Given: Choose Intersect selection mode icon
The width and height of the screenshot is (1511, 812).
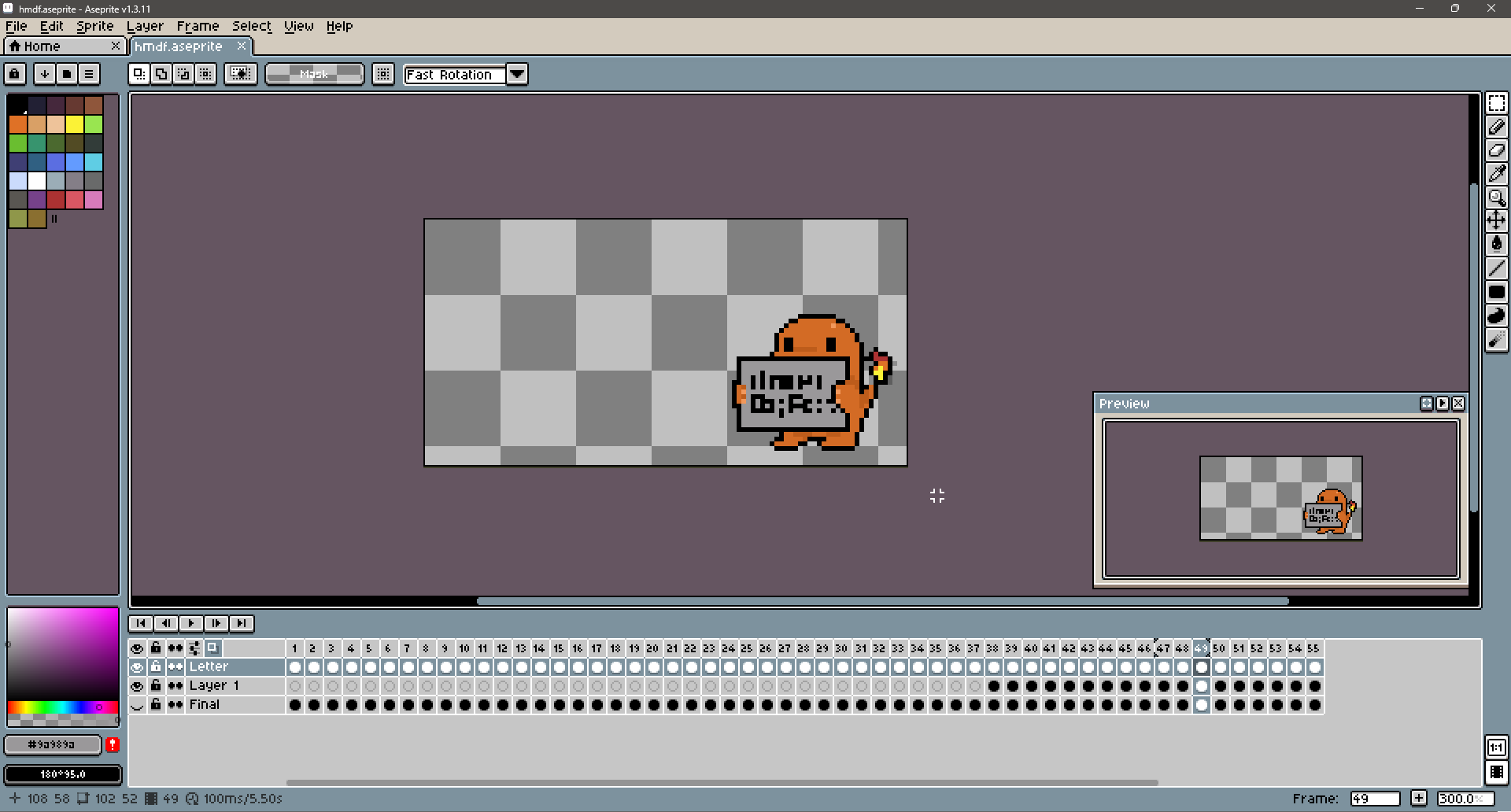Looking at the screenshot, I should [205, 74].
